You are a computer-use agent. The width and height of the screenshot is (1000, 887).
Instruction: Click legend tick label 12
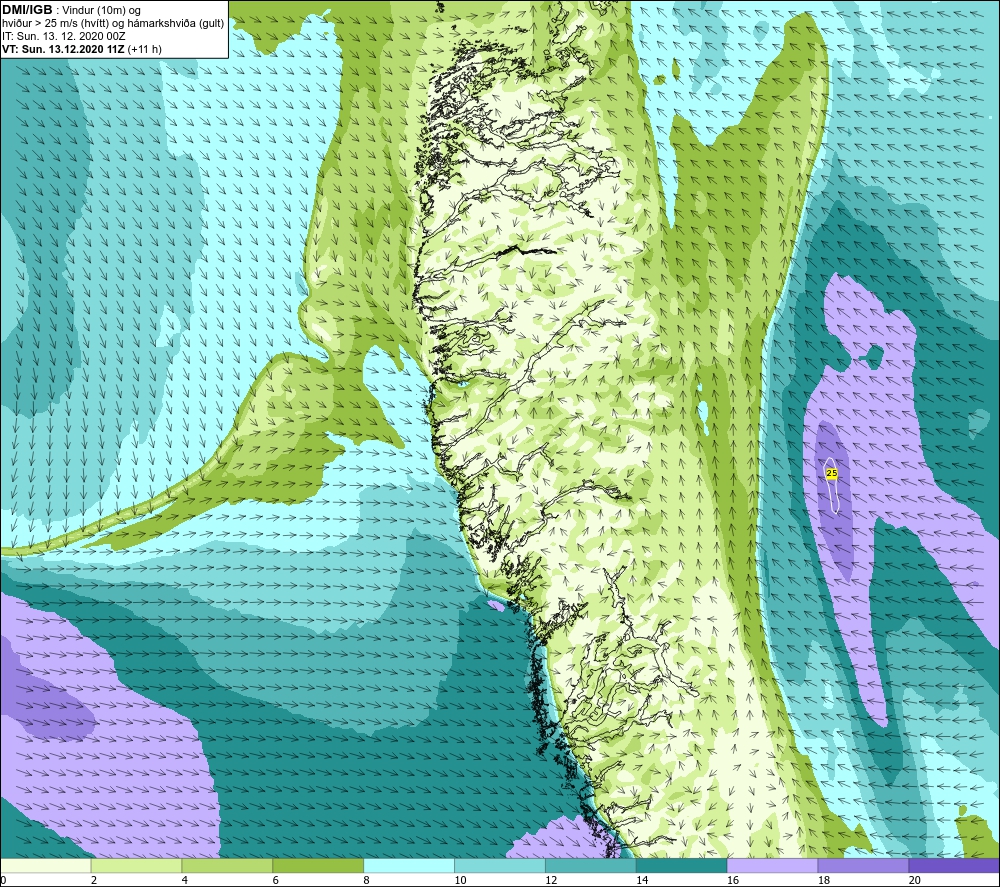(551, 880)
